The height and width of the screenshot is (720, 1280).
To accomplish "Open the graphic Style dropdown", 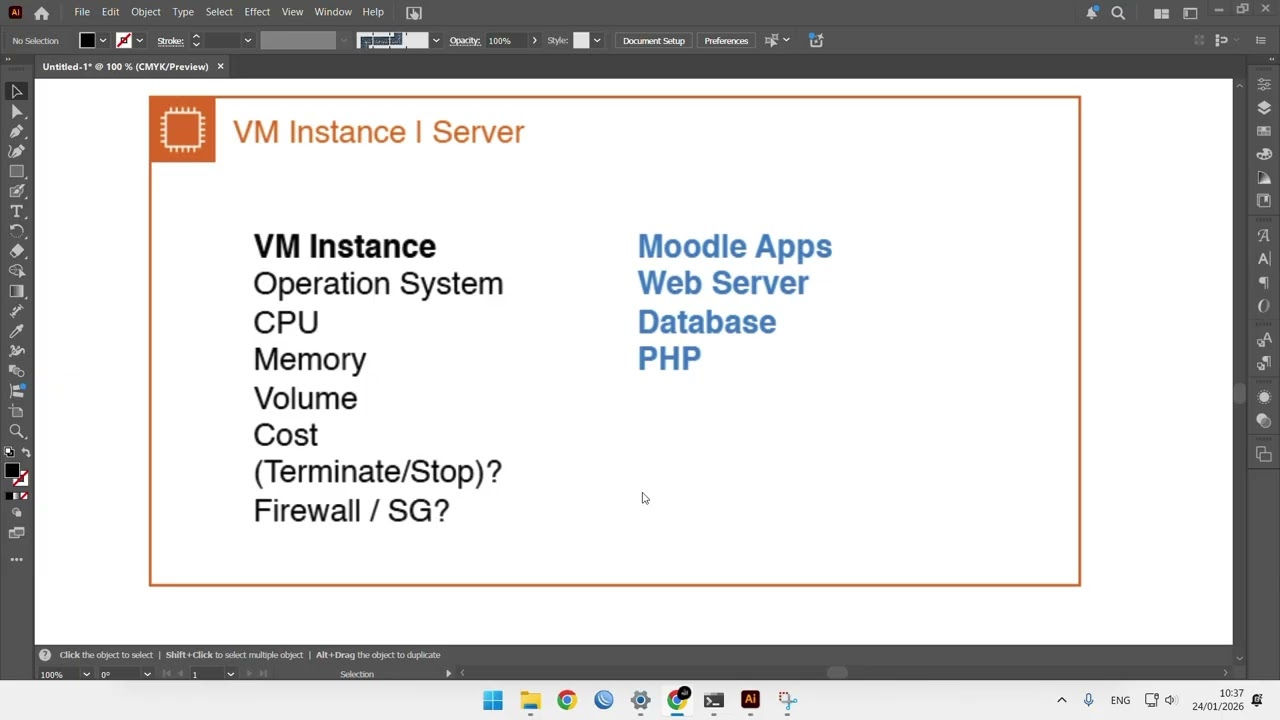I will coord(597,41).
